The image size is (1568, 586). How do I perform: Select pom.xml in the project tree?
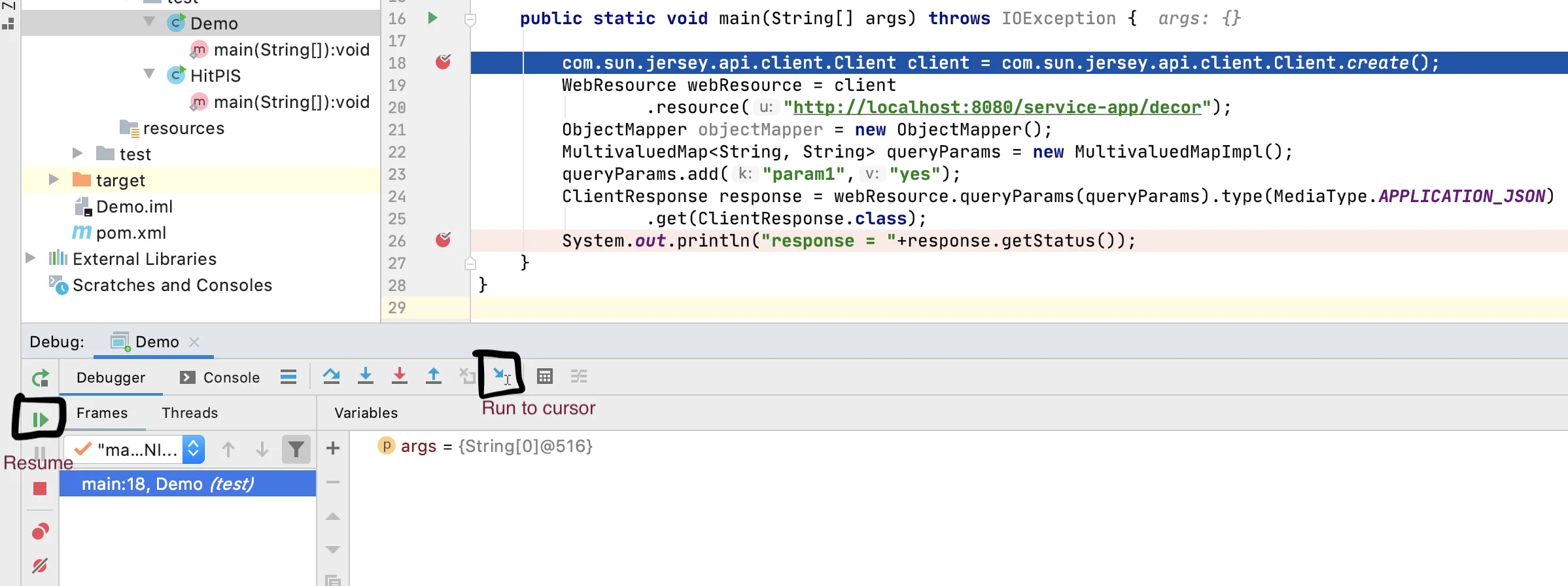[131, 233]
